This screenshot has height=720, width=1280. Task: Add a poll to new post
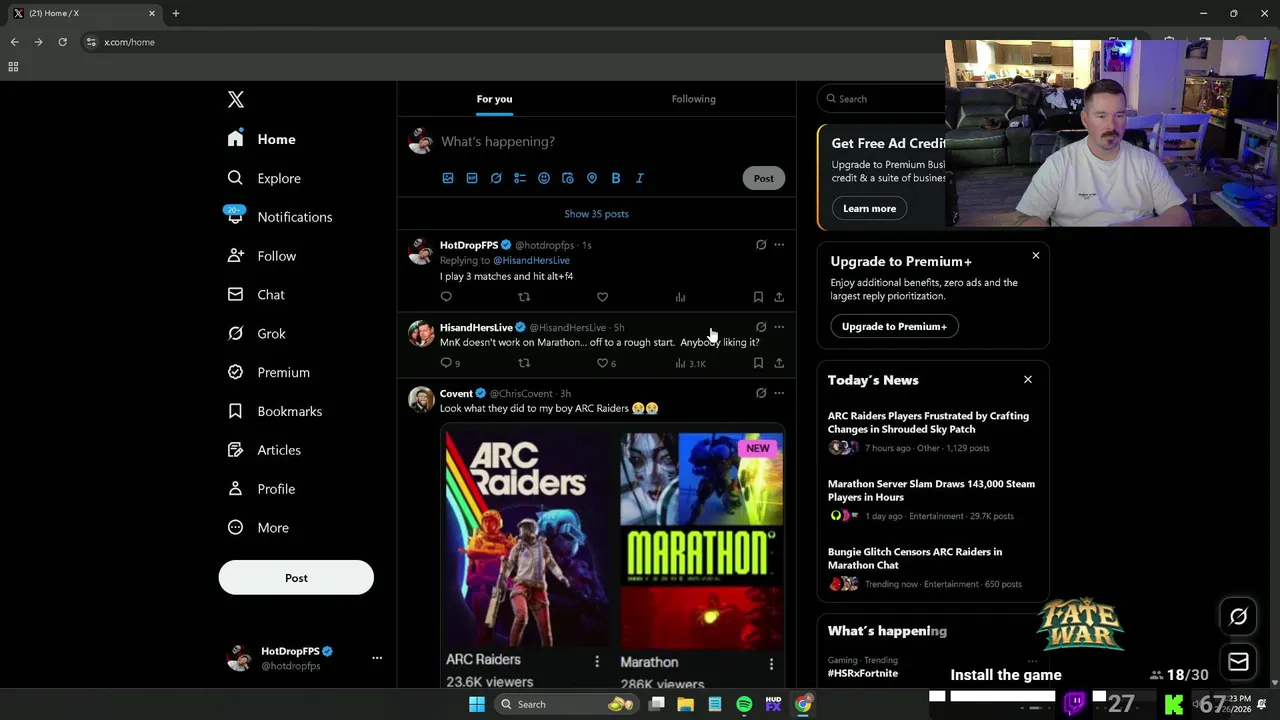point(520,178)
